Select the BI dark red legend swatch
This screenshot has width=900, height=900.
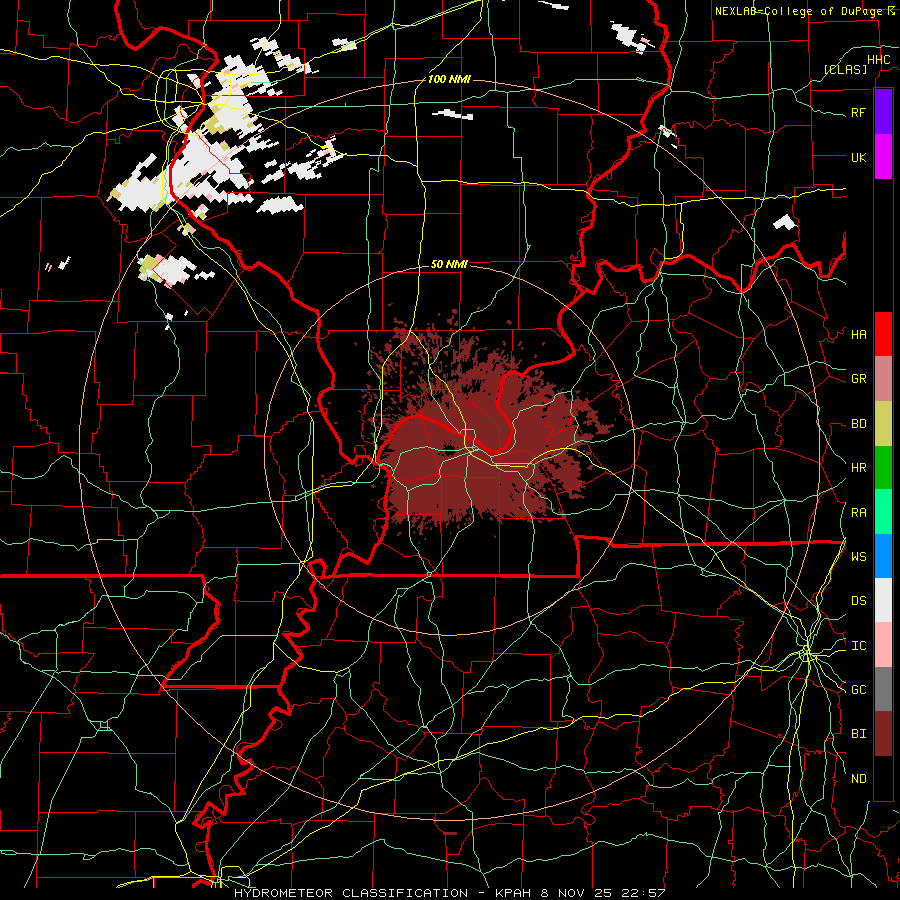883,734
